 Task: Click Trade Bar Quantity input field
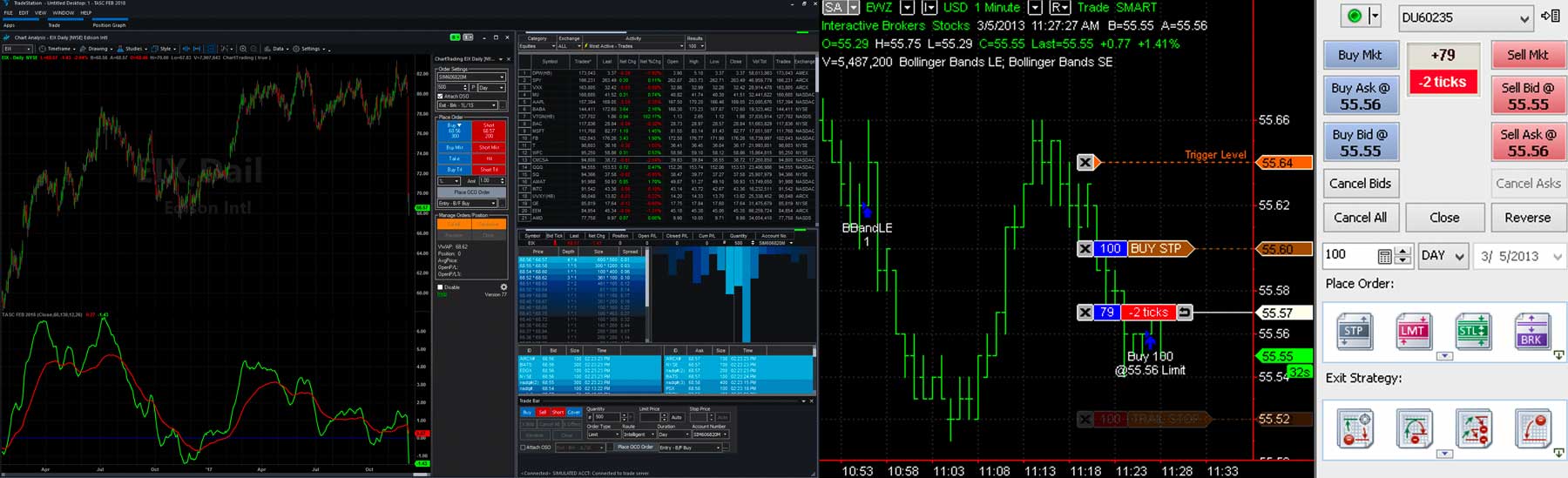(607, 417)
